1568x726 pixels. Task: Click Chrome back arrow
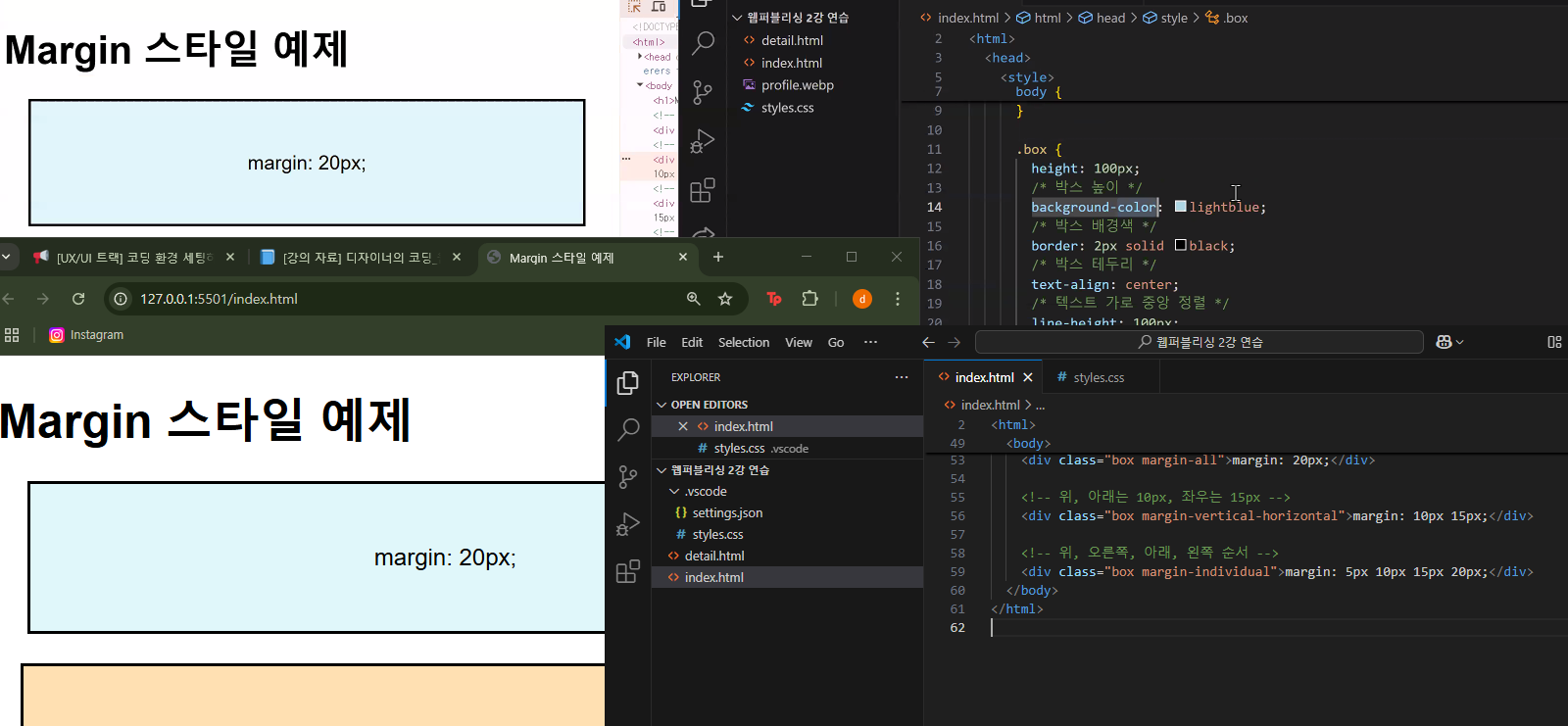(9, 299)
